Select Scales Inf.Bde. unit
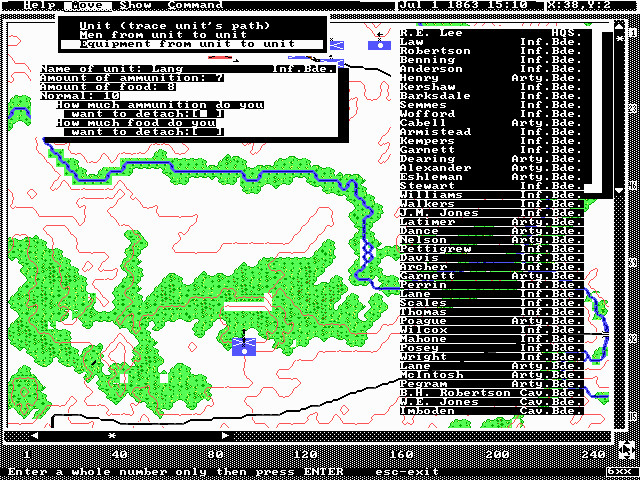The width and height of the screenshot is (640, 480). click(x=491, y=302)
